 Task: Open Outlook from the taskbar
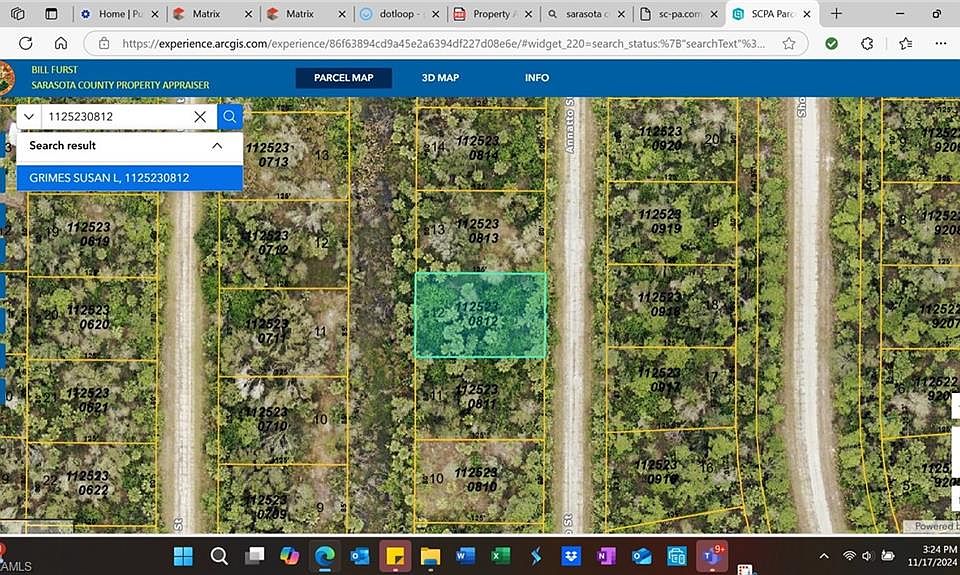359,556
